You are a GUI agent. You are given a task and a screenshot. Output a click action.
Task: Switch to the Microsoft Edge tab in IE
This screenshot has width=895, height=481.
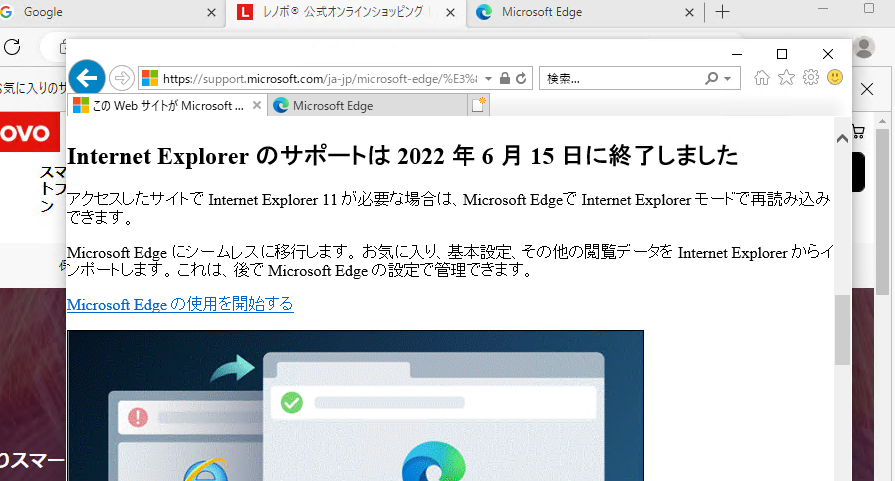click(x=368, y=106)
